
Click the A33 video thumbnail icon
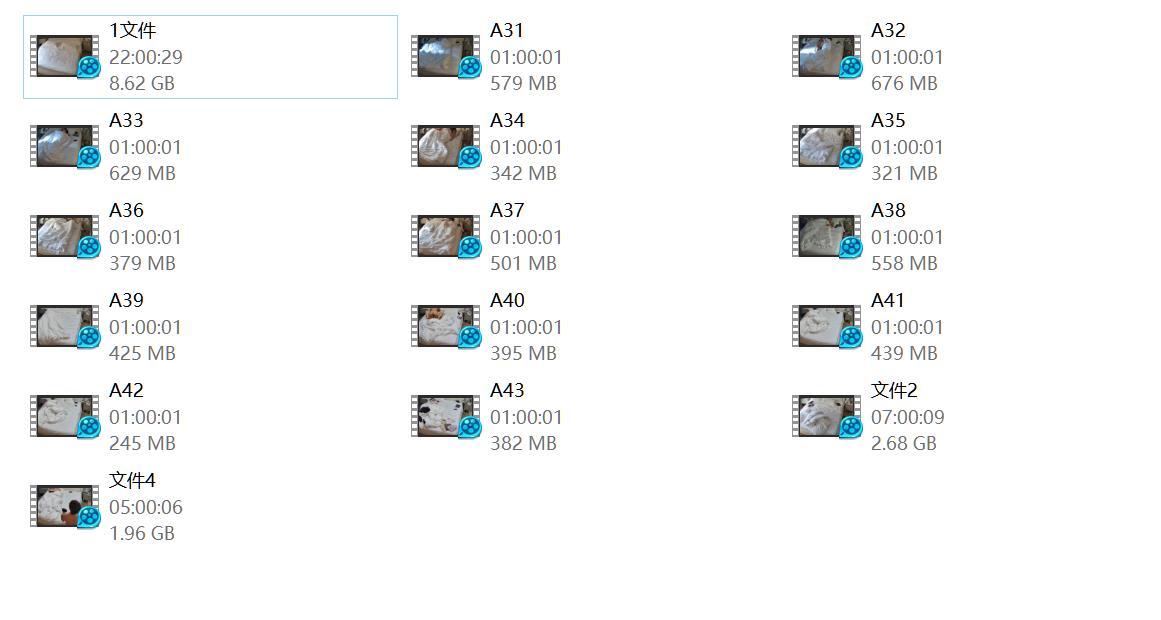coord(64,147)
